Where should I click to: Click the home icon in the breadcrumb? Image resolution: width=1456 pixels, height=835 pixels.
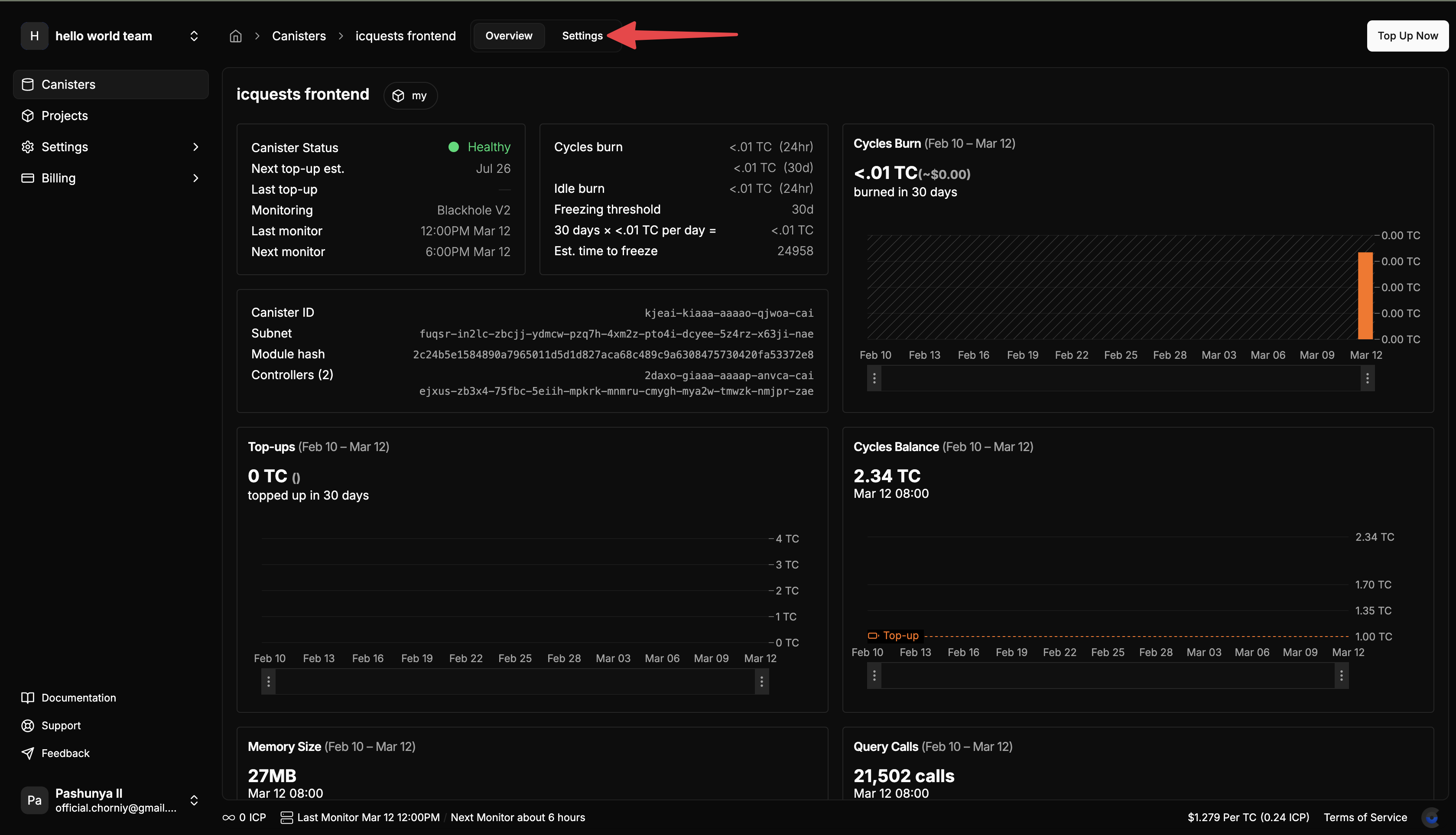point(235,36)
